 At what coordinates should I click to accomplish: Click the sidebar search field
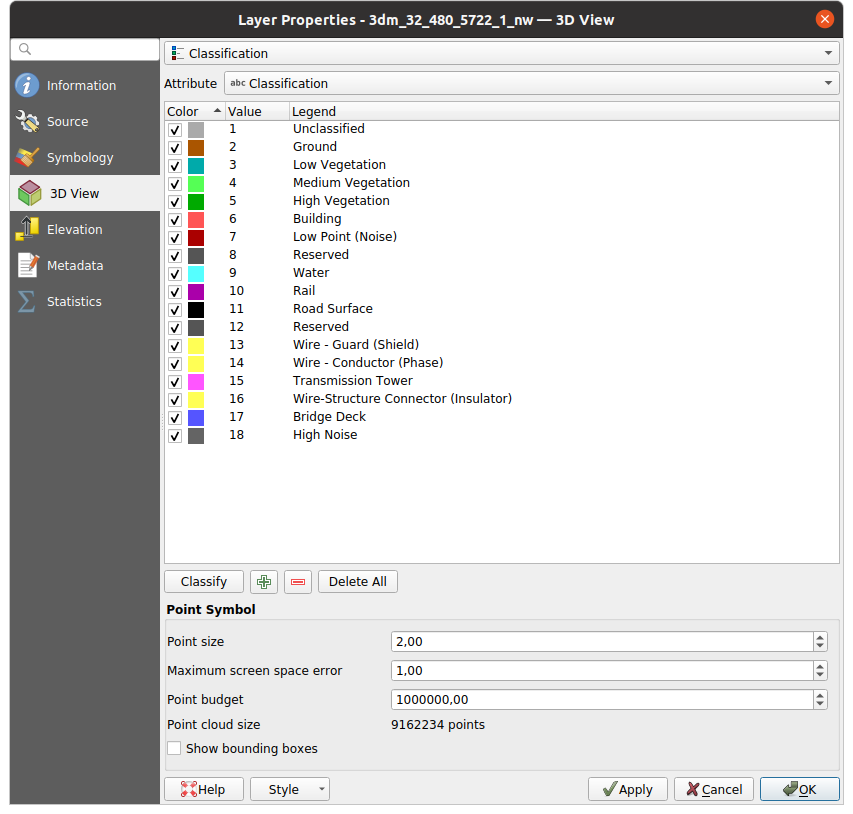85,50
